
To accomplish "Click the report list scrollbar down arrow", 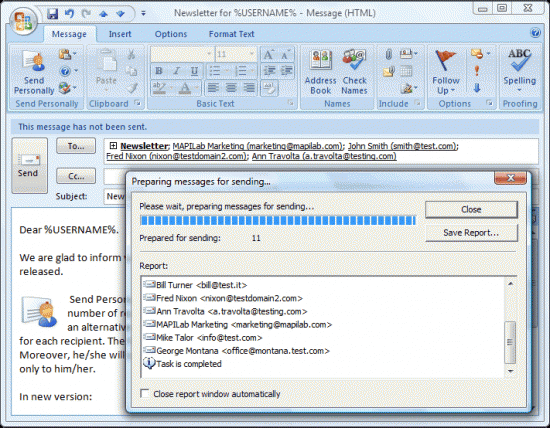I will click(x=510, y=371).
